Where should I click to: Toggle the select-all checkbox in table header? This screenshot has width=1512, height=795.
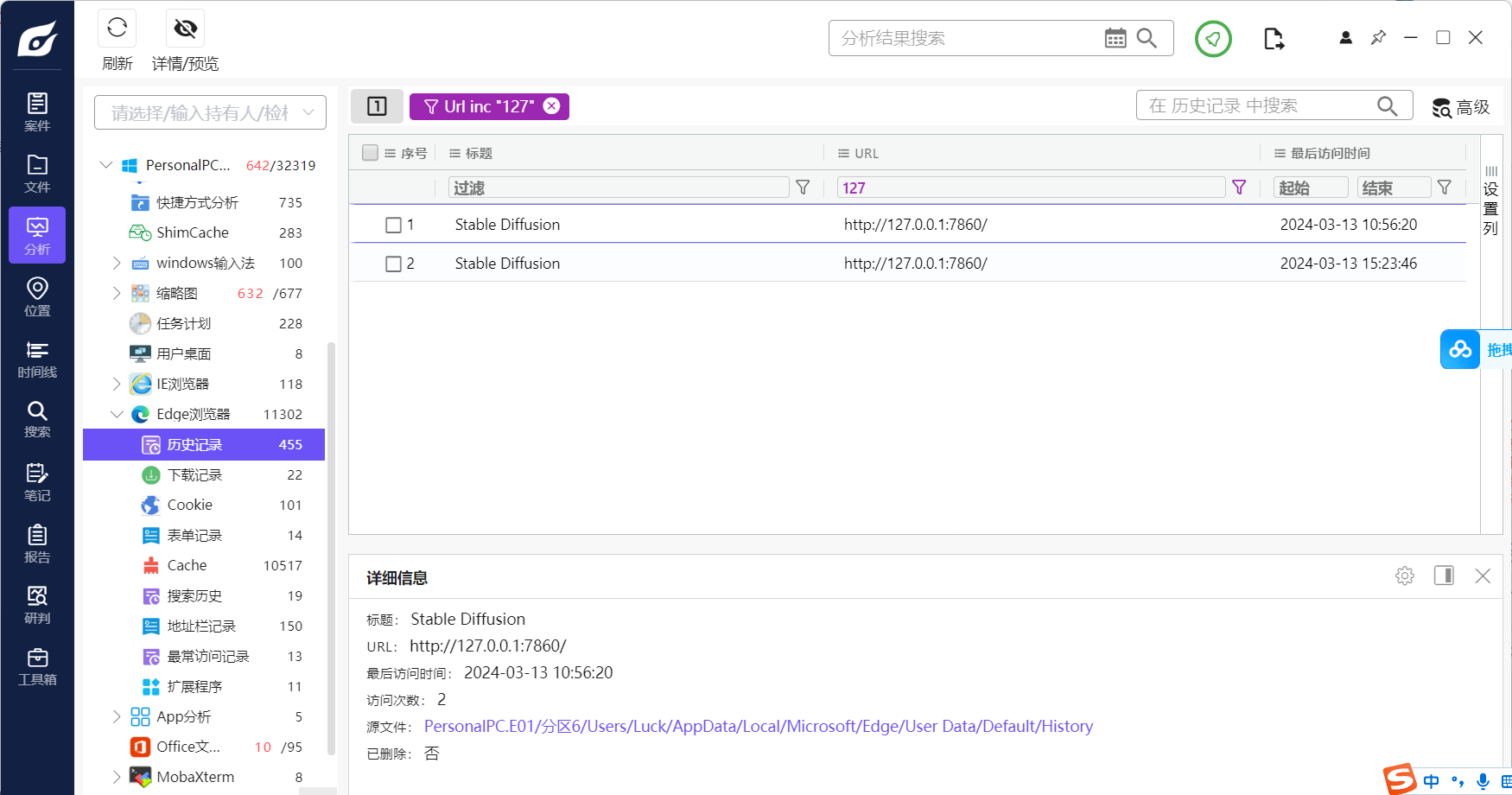371,153
